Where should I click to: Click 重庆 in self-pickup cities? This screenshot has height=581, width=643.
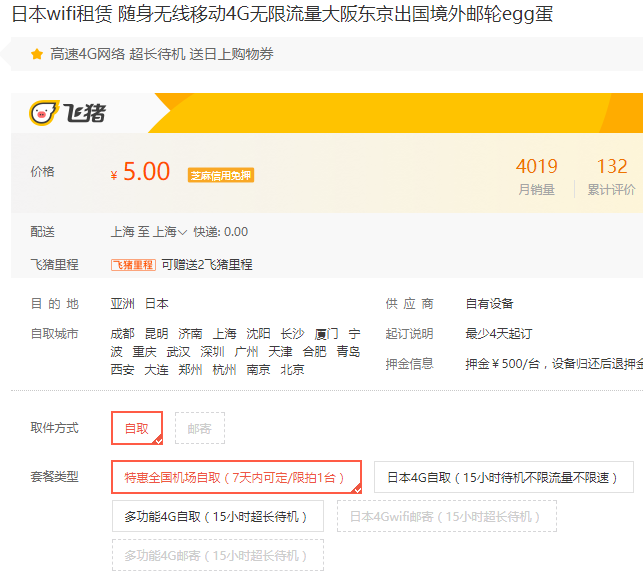point(144,352)
